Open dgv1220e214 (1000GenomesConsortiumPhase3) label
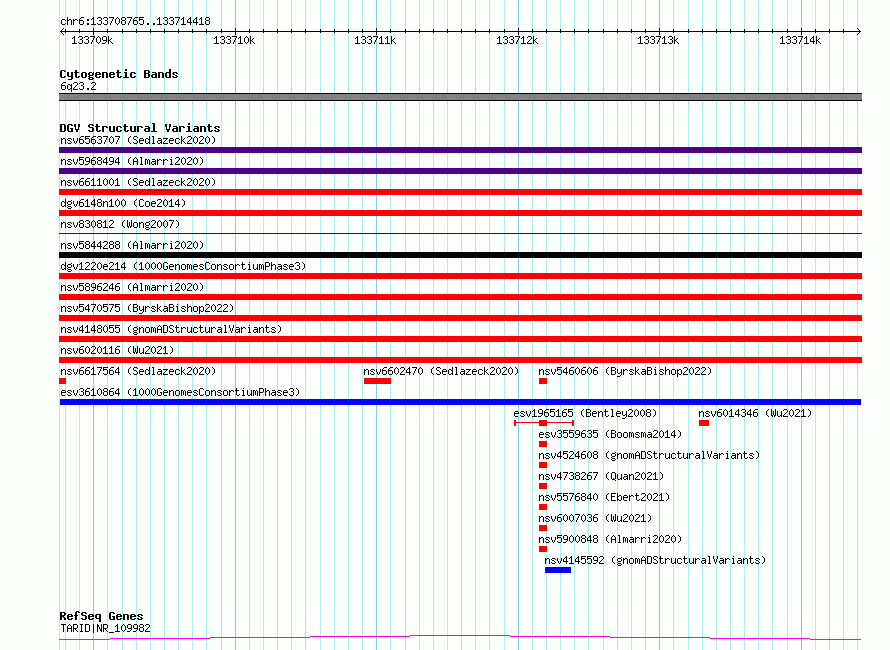Image resolution: width=890 pixels, height=650 pixels. [183, 266]
